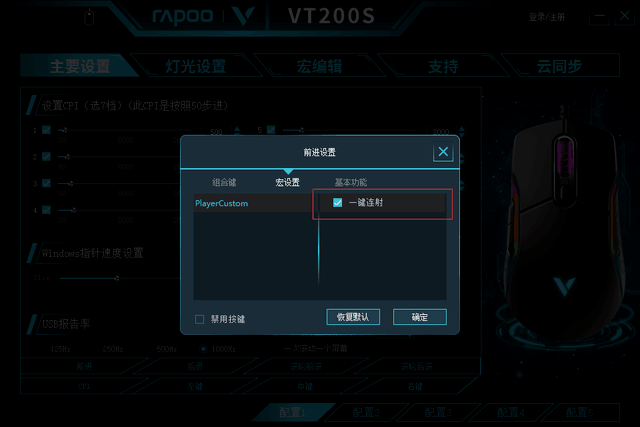Screen dimensions: 640x427
Task: Open the 云同步 tab
Action: (x=559, y=66)
